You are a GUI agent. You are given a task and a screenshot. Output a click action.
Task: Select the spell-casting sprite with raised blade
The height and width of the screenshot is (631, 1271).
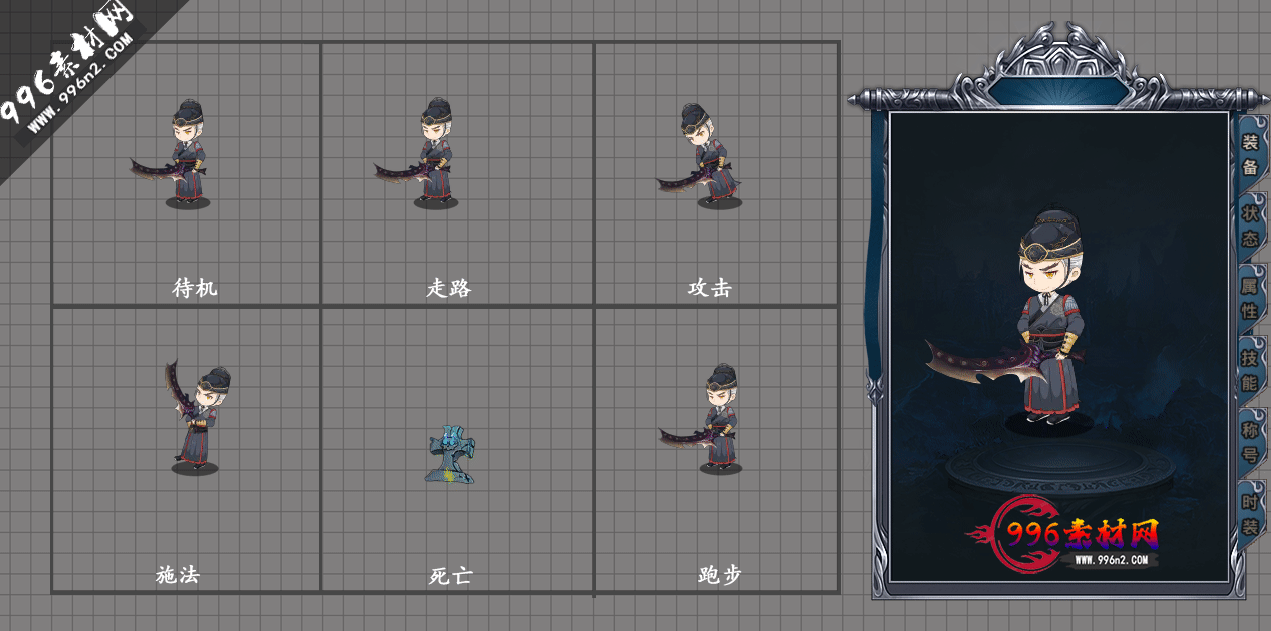[196, 417]
